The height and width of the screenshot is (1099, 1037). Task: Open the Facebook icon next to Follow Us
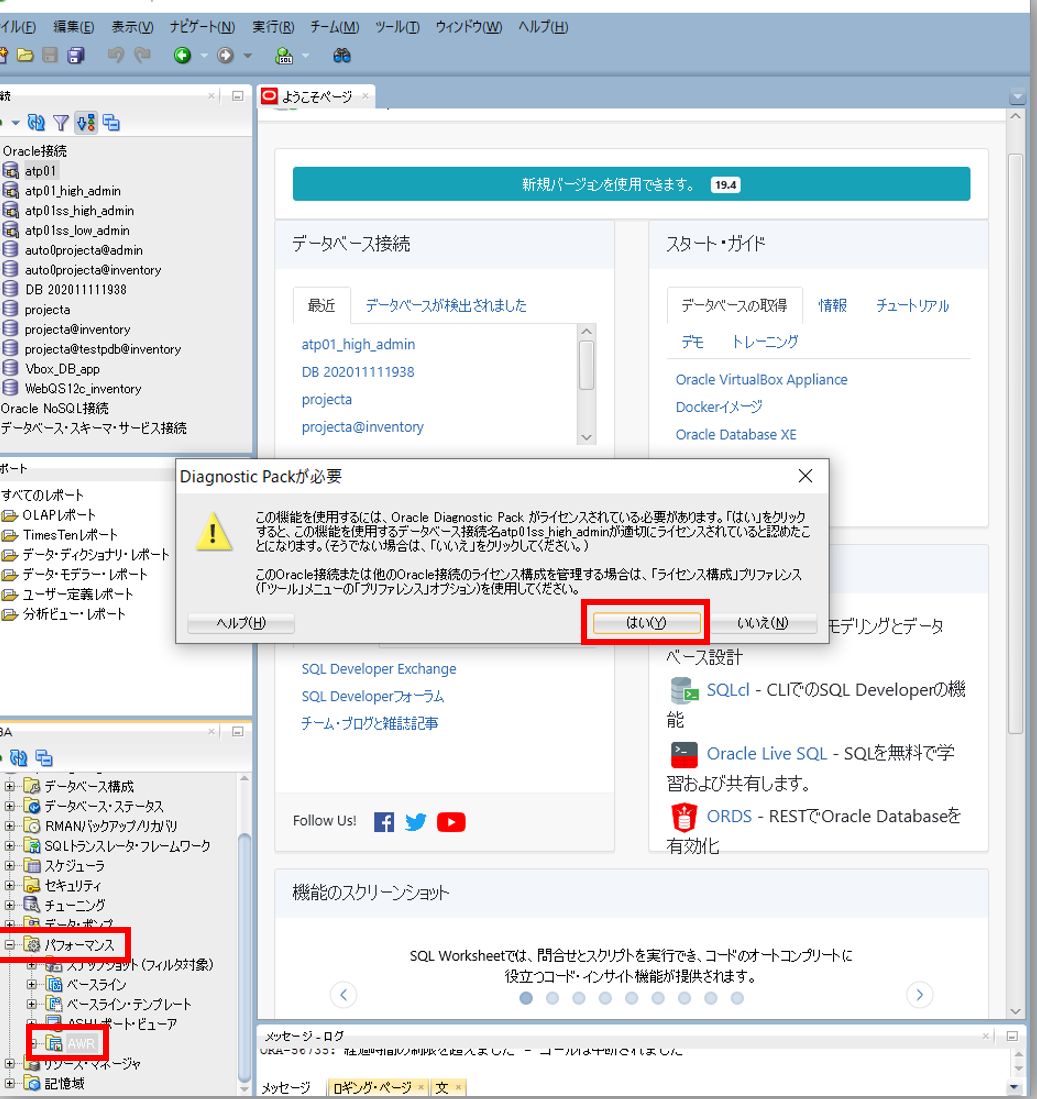point(383,821)
